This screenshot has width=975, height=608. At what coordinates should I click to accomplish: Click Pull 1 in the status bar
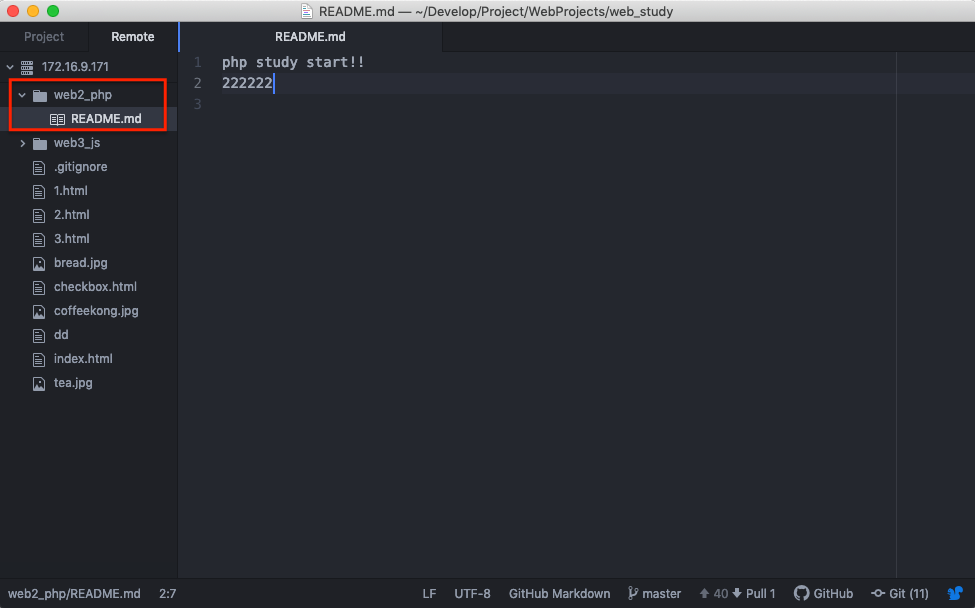[754, 594]
